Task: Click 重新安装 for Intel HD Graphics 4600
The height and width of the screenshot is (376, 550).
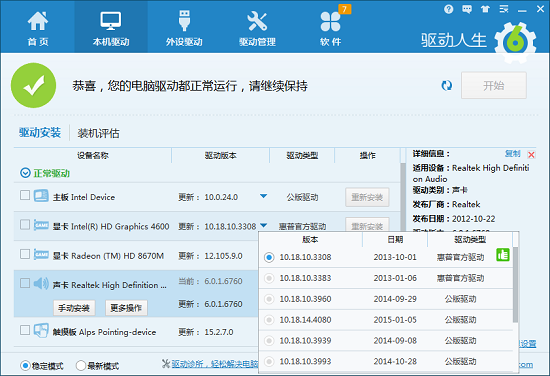Action: click(x=367, y=224)
